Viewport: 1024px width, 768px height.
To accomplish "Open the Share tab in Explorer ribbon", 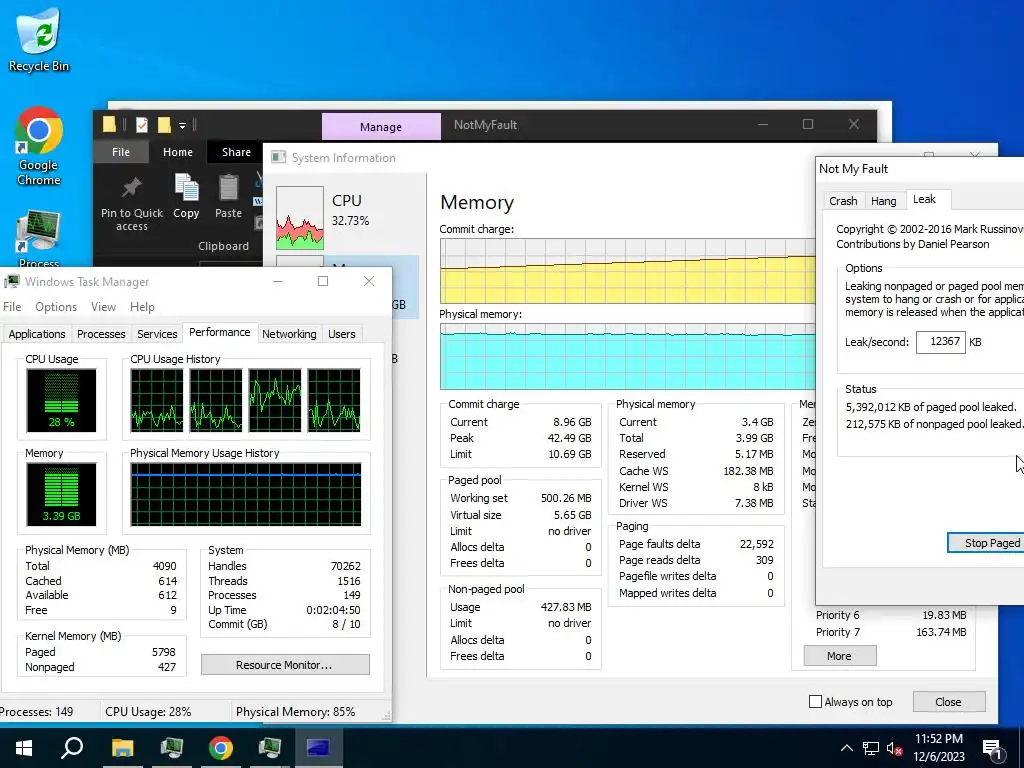I will tap(236, 152).
